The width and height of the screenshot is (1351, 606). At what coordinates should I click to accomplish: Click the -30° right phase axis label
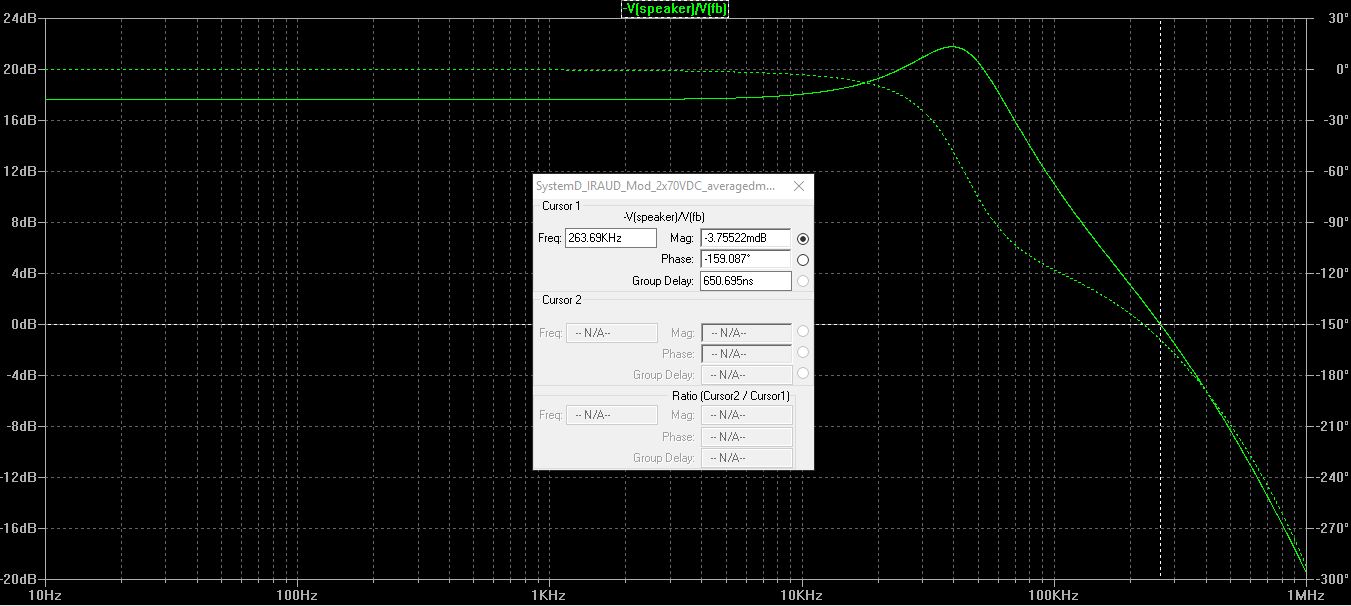[x=1336, y=120]
